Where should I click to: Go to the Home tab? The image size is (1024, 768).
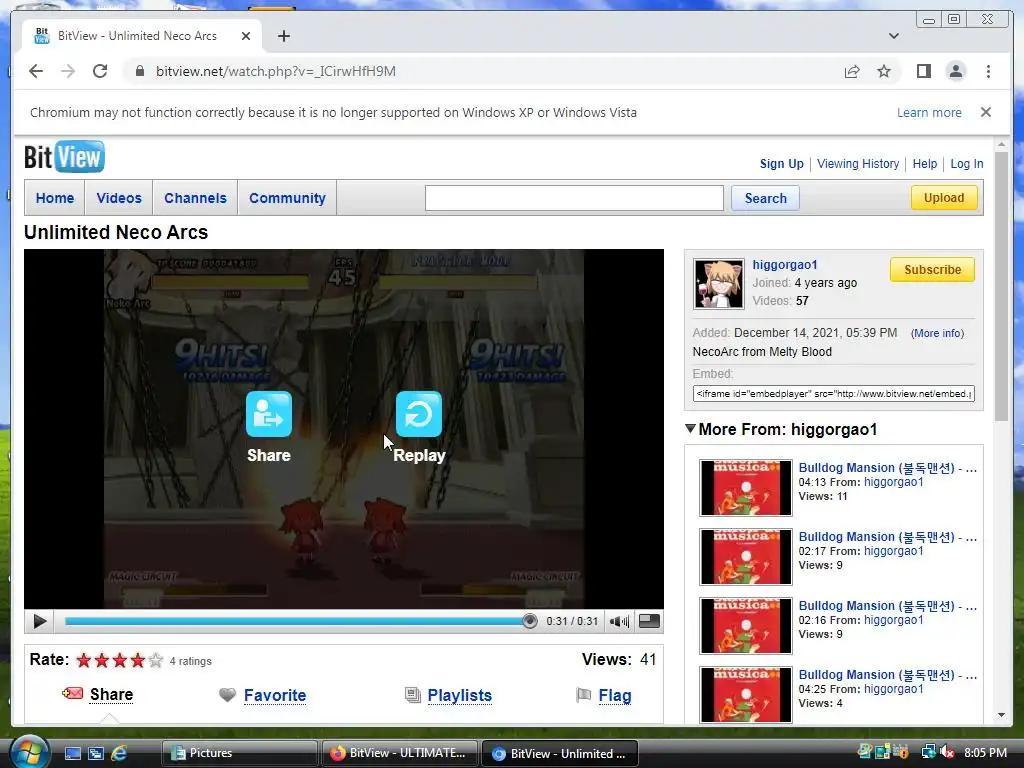click(x=55, y=198)
